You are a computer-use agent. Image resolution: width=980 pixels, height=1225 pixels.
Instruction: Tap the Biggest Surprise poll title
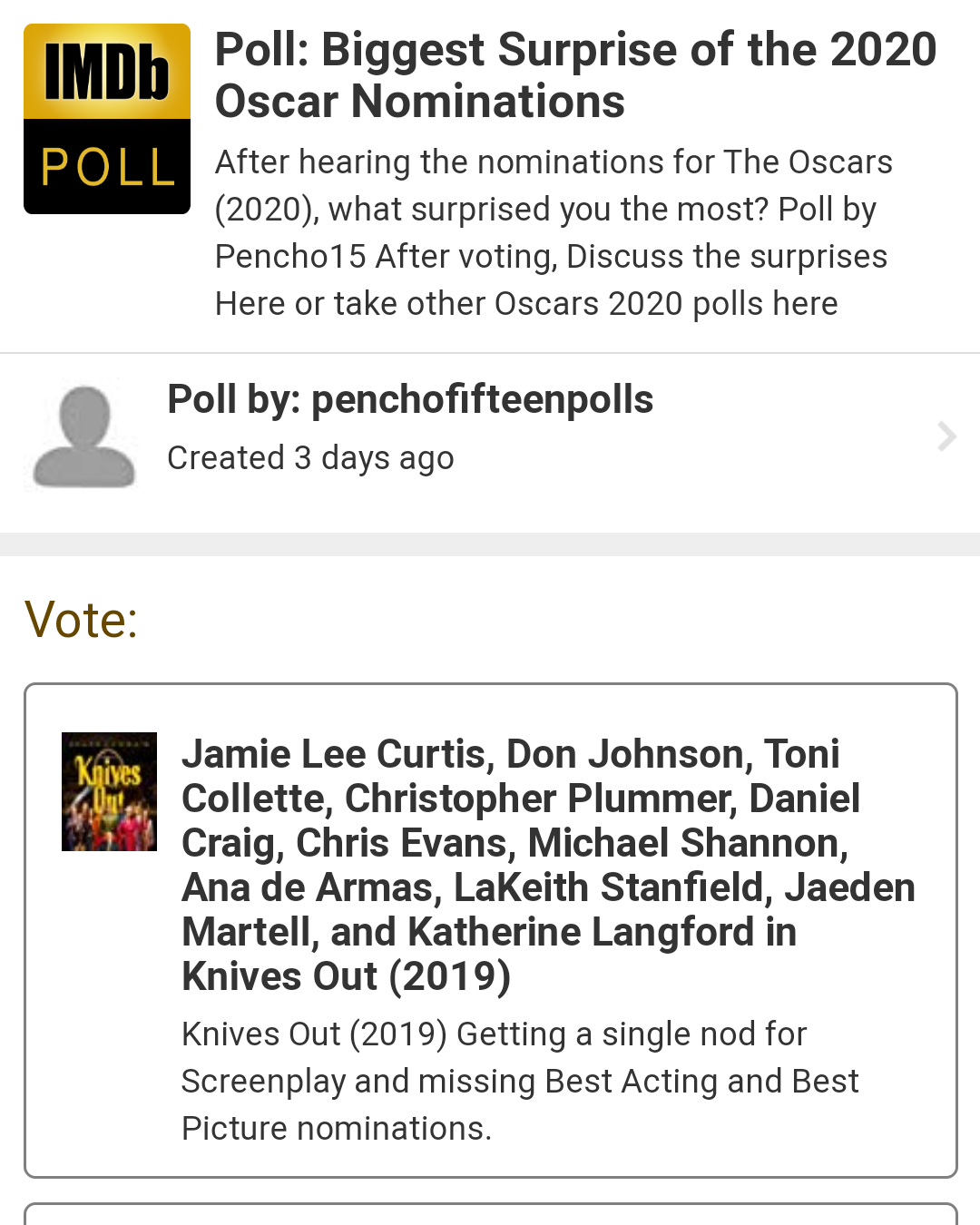point(574,74)
